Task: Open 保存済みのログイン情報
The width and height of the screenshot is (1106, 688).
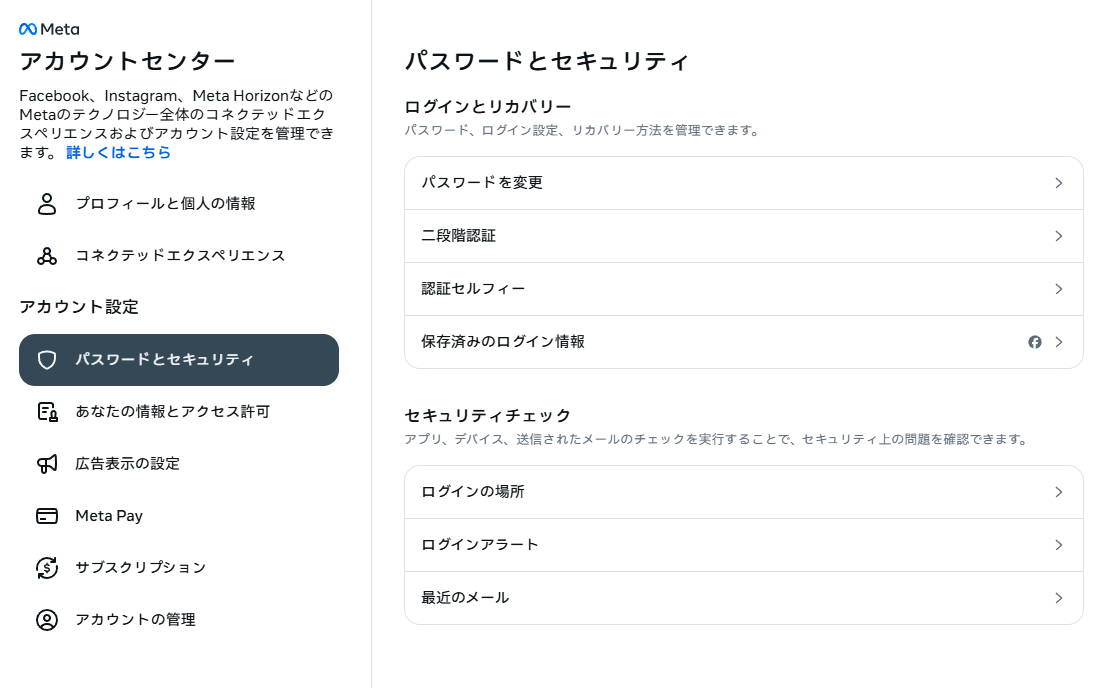Action: 743,342
